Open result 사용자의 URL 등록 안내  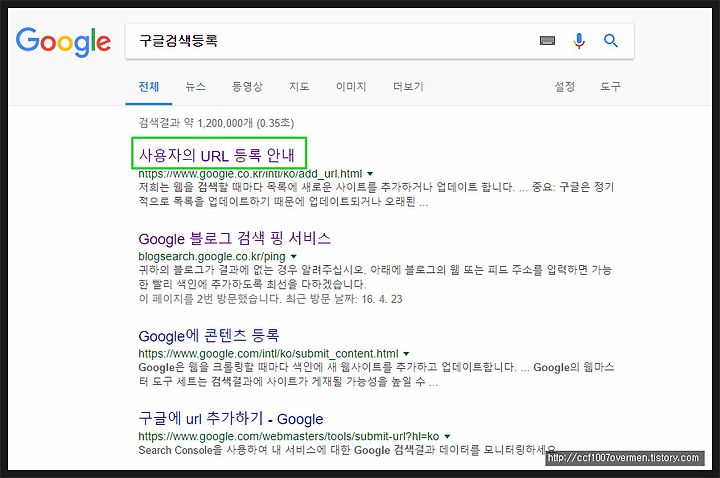pos(217,155)
